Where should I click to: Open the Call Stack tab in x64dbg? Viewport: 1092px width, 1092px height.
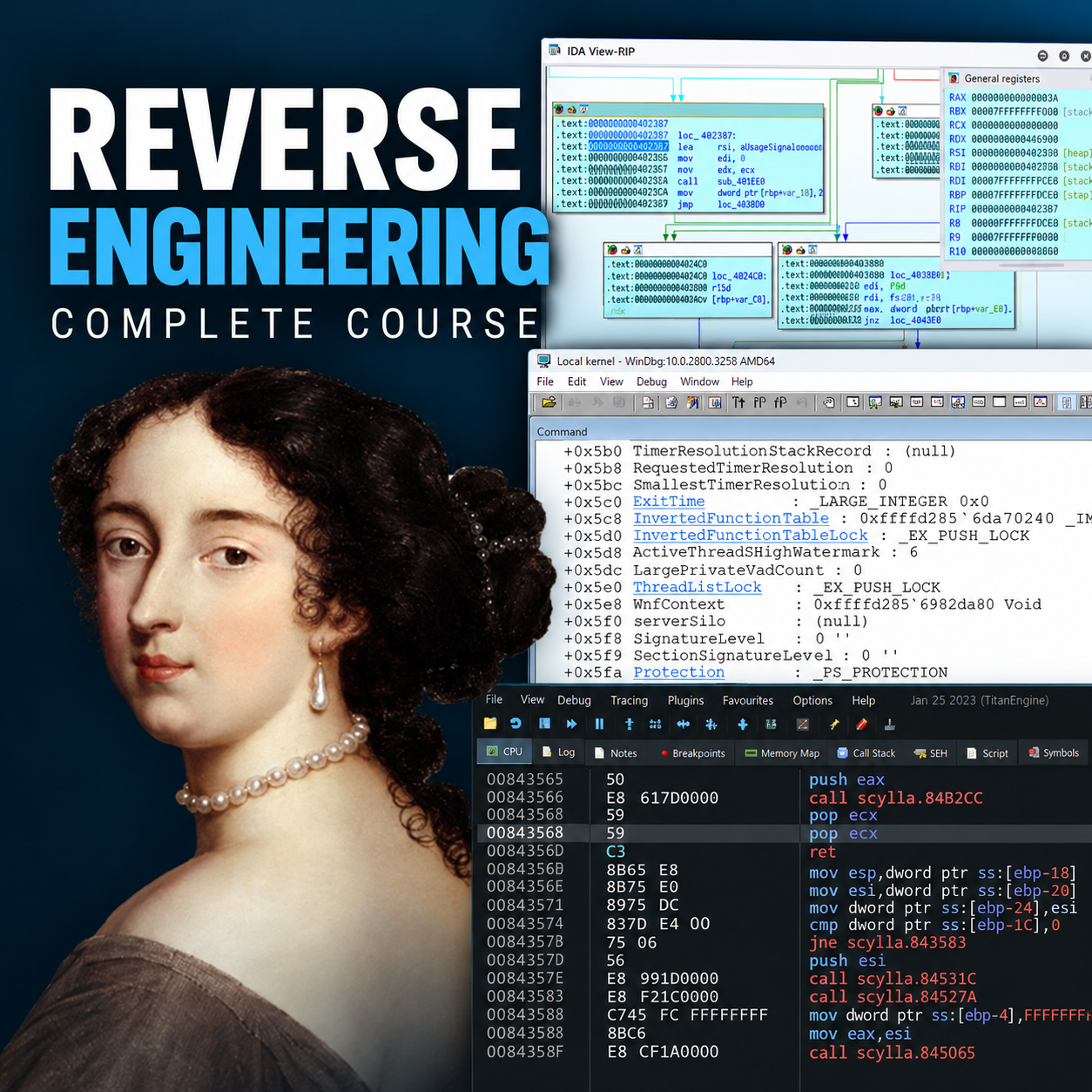[866, 752]
